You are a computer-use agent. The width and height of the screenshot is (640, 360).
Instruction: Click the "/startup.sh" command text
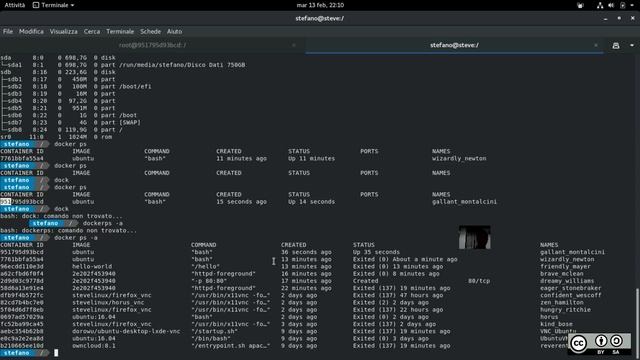(214, 331)
